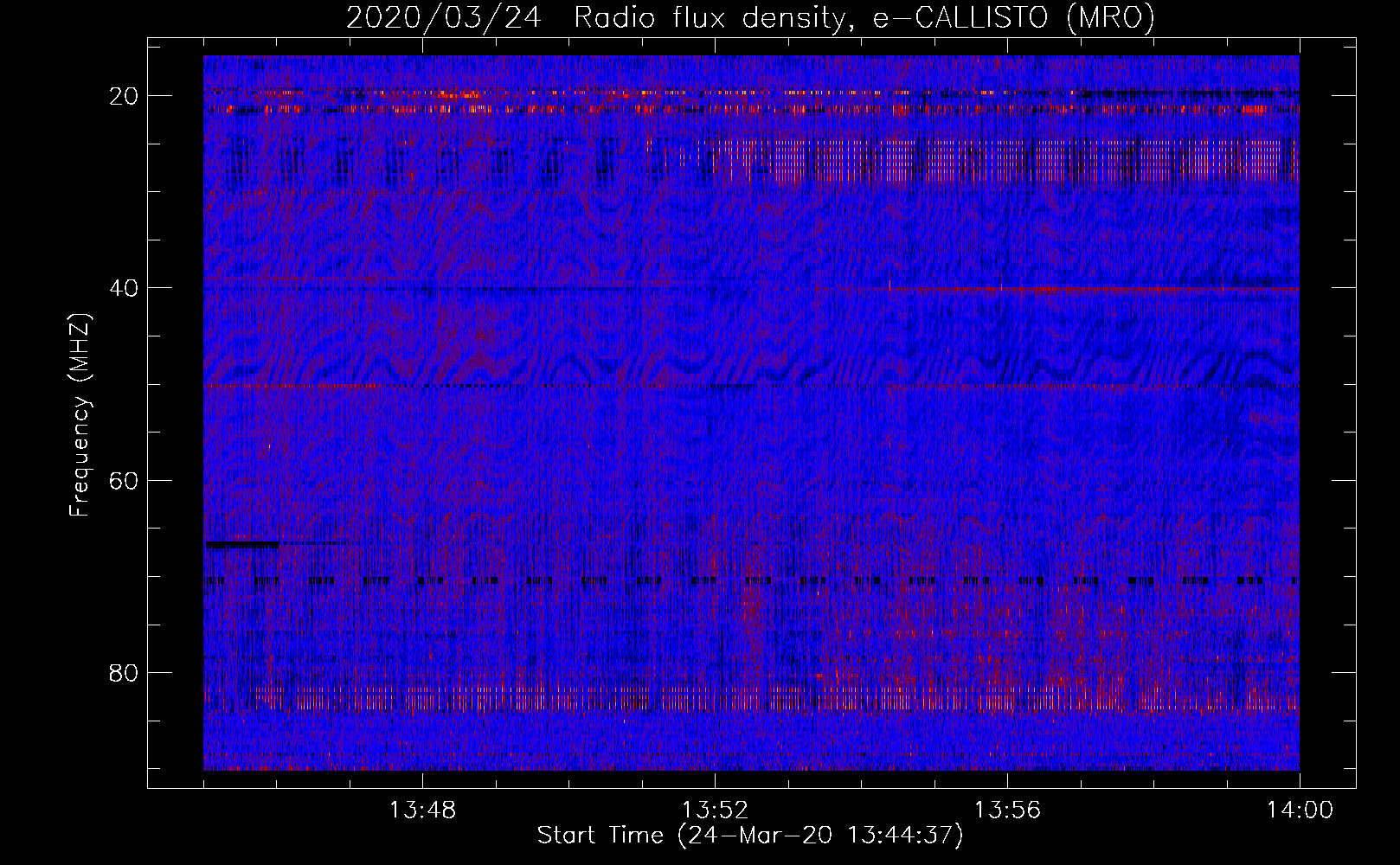Viewport: 1400px width, 865px height.
Task: Click the 20 MHz frequency tick label
Action: (125, 96)
